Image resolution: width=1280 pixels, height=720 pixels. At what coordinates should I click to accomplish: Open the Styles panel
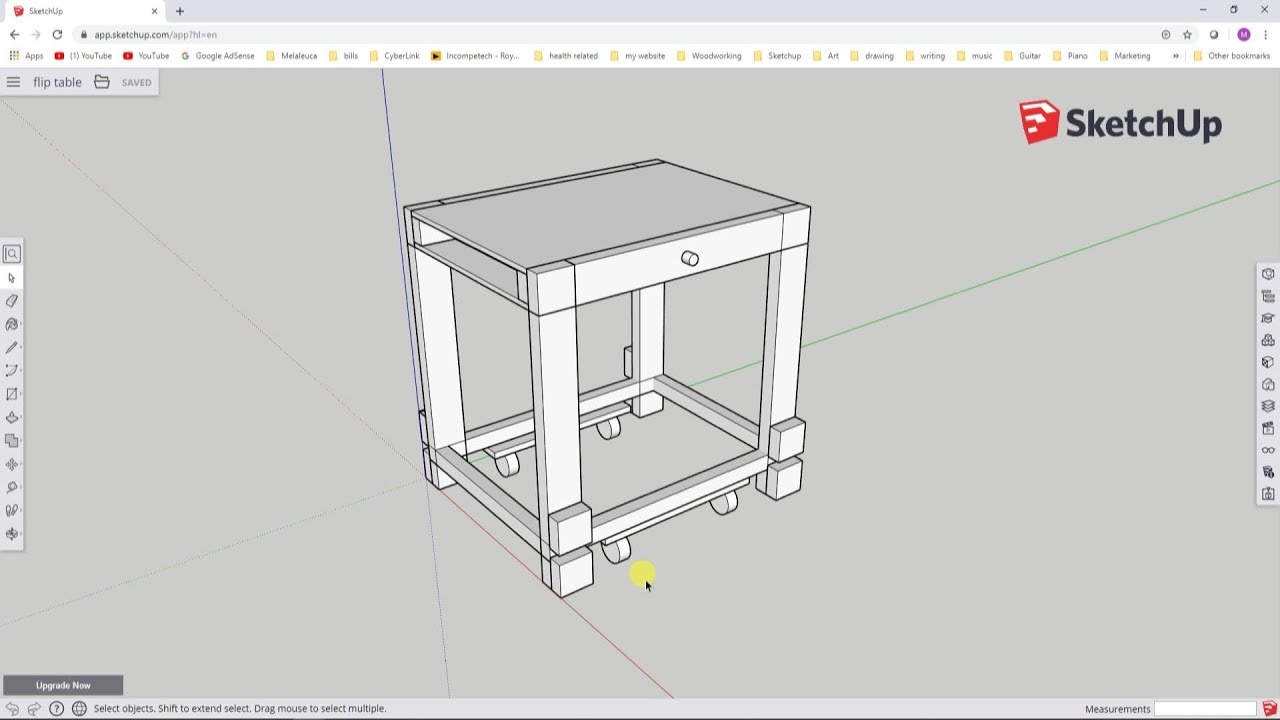1268,384
